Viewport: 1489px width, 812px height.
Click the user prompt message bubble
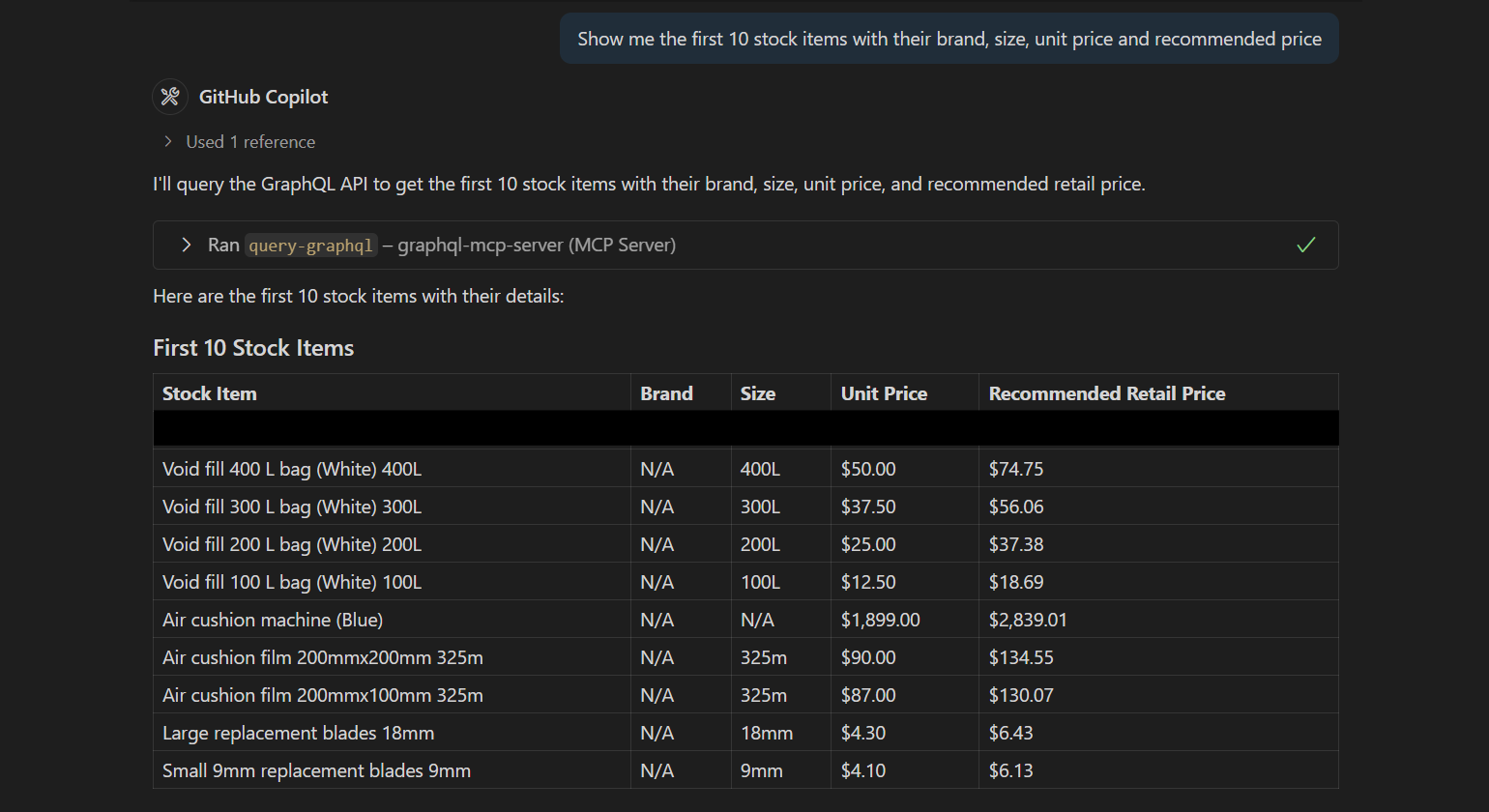tap(949, 39)
